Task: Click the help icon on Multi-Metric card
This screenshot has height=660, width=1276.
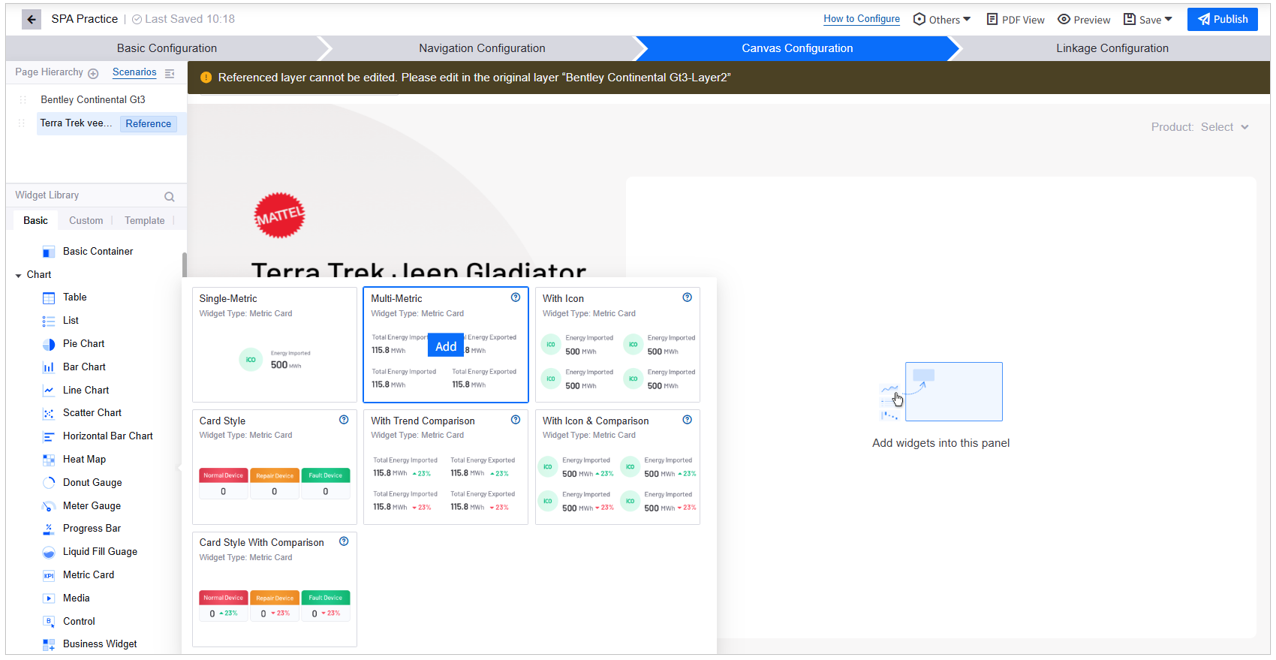Action: 516,298
